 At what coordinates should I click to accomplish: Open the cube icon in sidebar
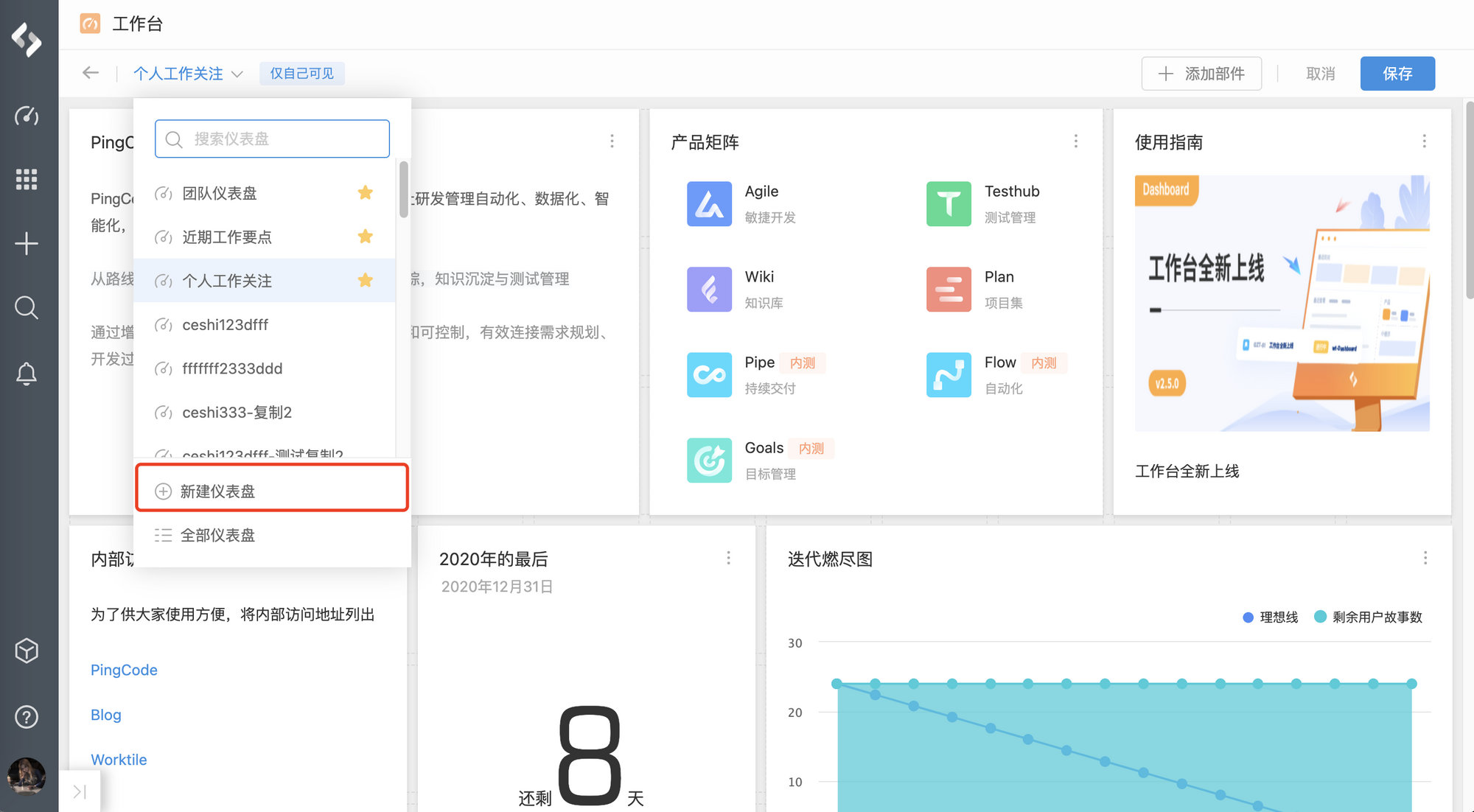pos(27,651)
